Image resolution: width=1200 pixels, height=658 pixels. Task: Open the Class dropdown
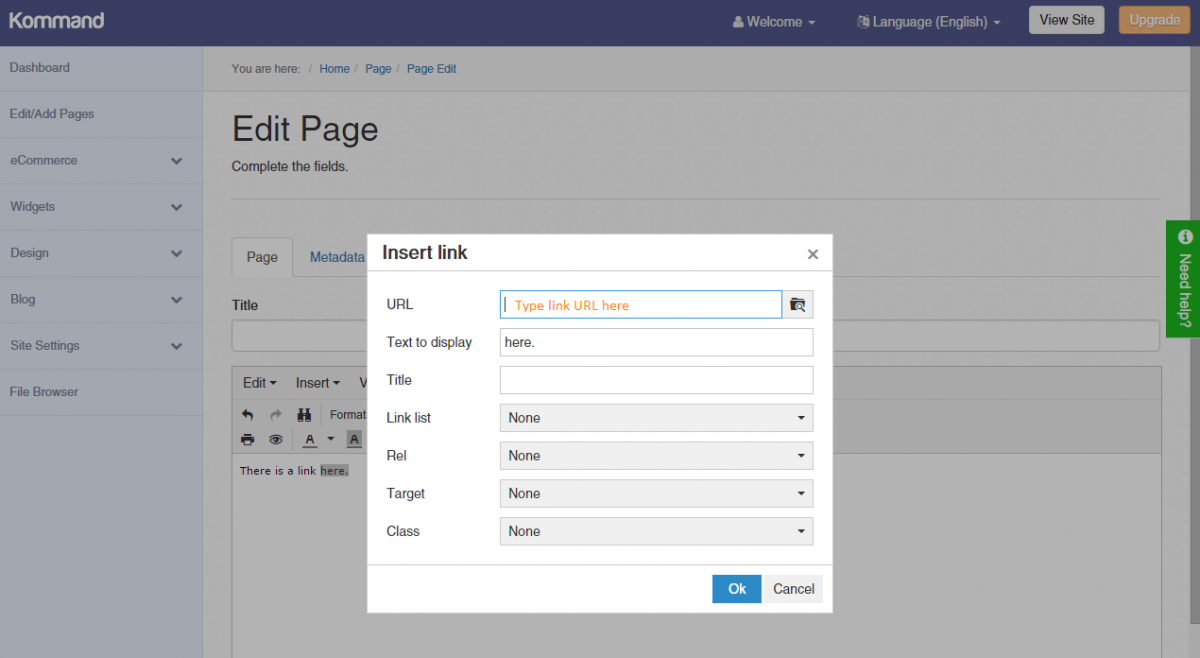pyautogui.click(x=656, y=532)
